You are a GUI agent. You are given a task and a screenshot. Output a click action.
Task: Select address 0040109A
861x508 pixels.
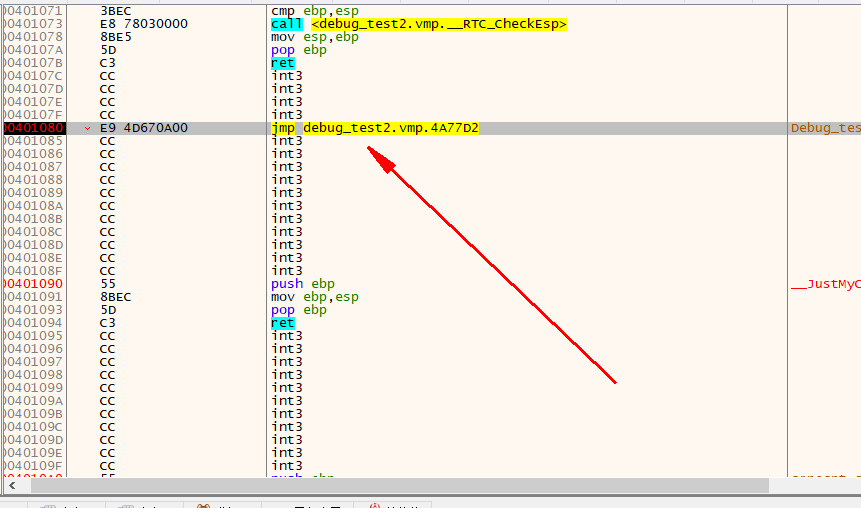(x=33, y=401)
